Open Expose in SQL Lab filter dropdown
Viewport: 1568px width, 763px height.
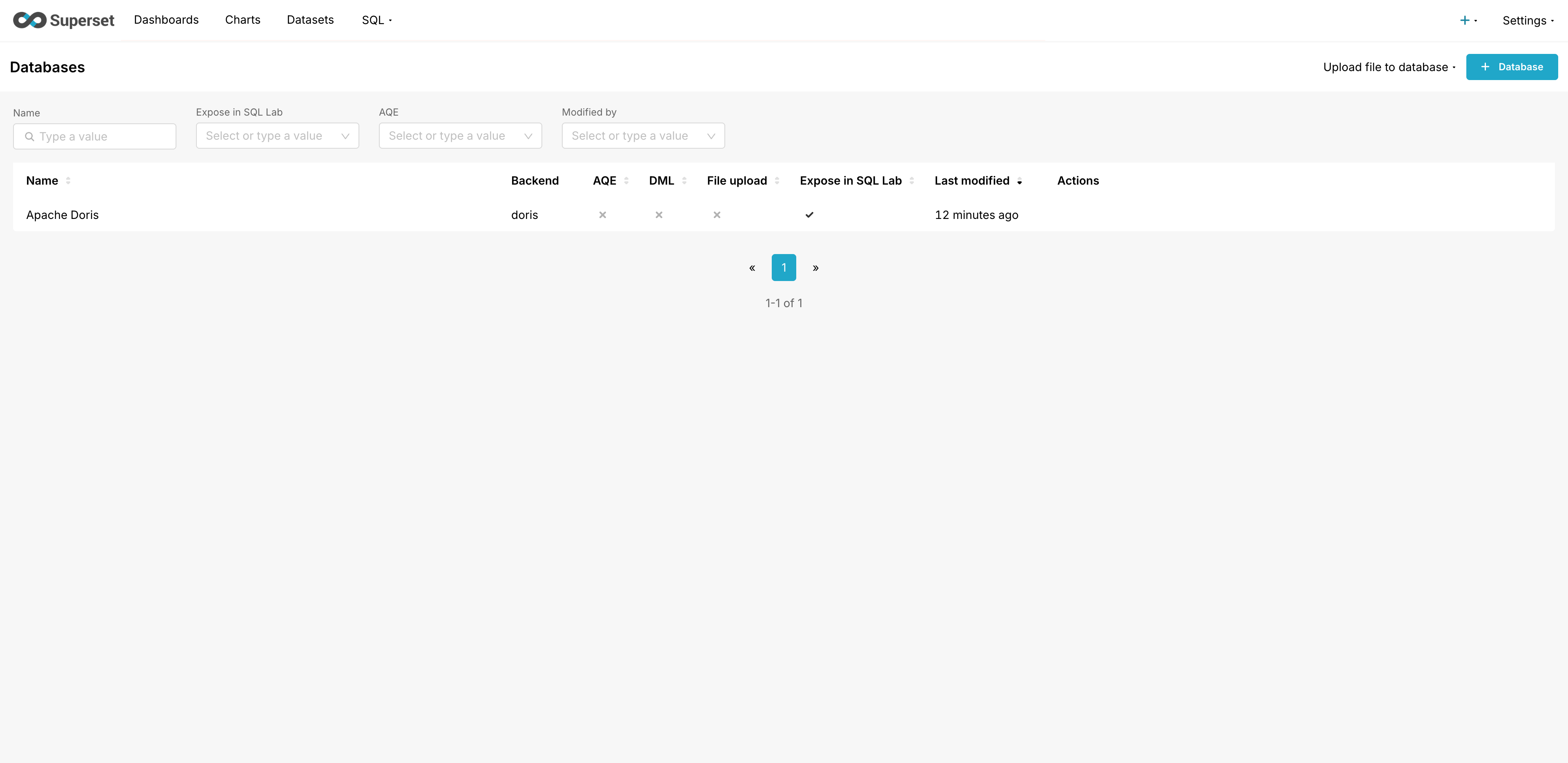(x=277, y=136)
